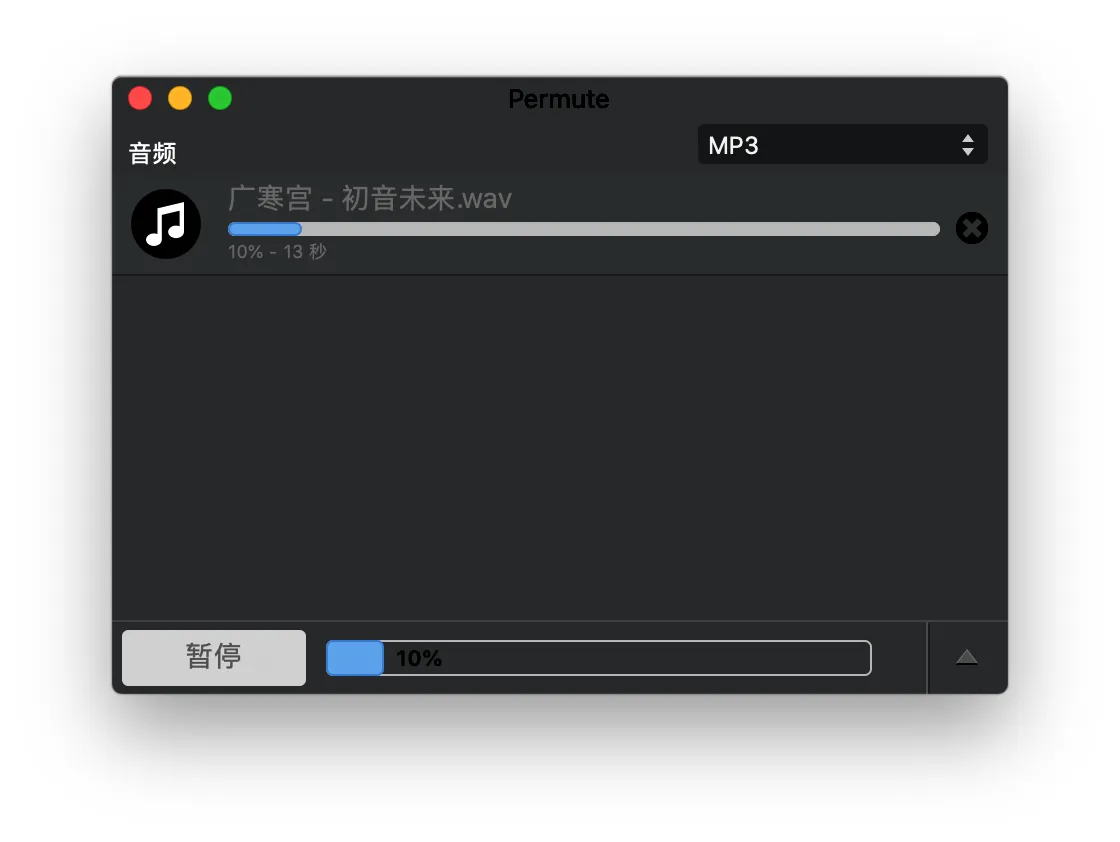Expand the bottom panel with the triangle arrow
Image resolution: width=1120 pixels, height=842 pixels.
tap(966, 658)
